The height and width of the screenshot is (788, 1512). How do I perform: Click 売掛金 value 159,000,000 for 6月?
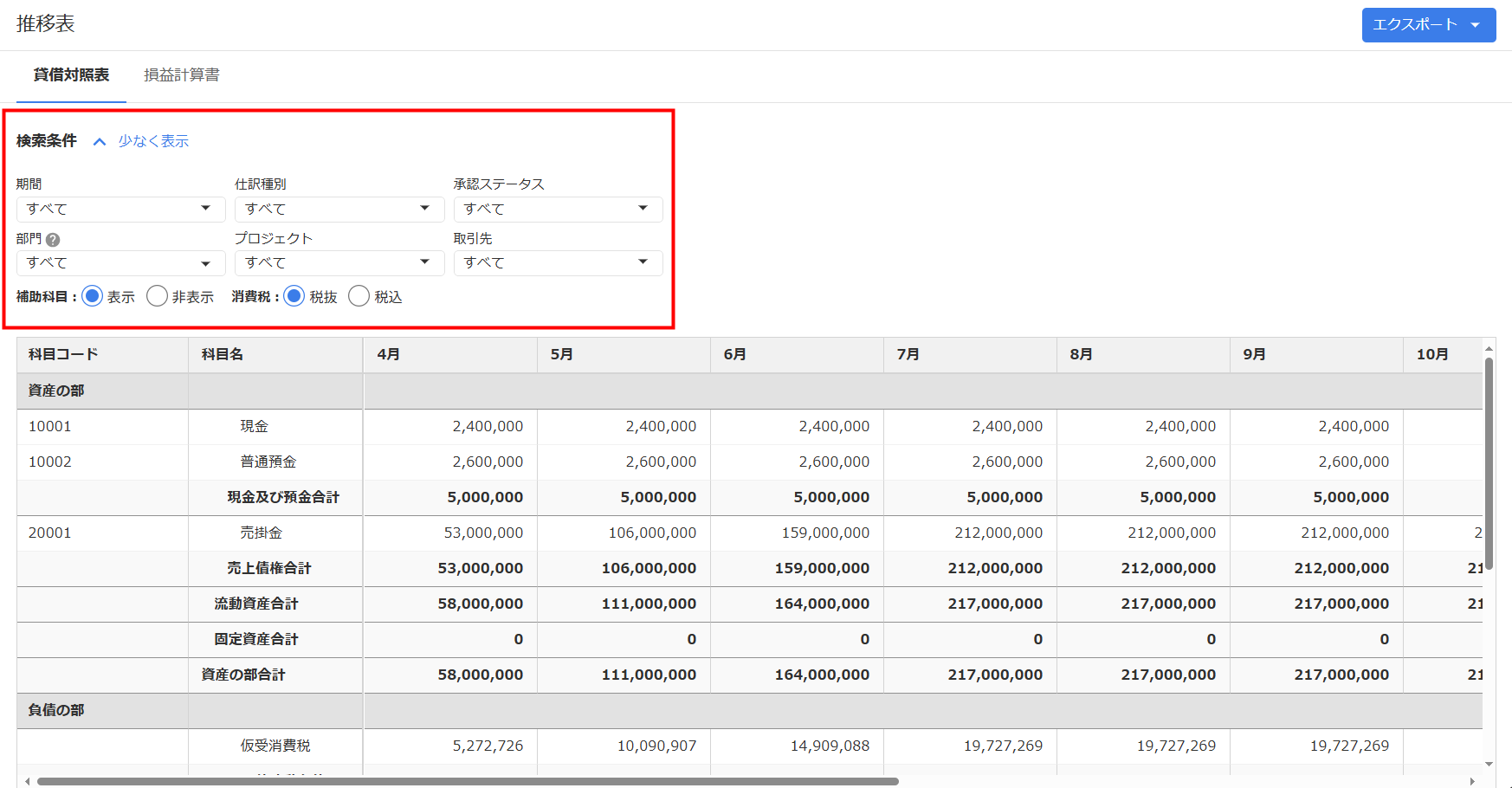[x=825, y=533]
